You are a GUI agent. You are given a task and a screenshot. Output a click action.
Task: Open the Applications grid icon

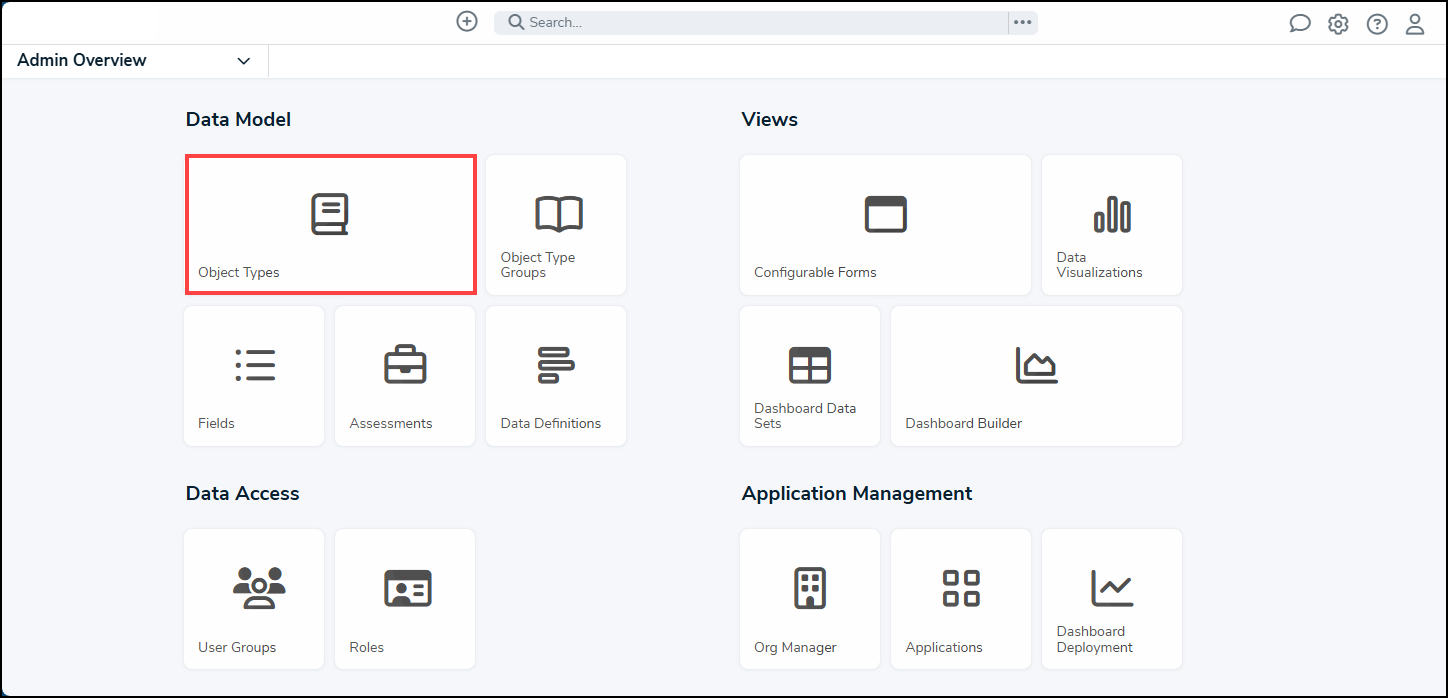point(961,588)
